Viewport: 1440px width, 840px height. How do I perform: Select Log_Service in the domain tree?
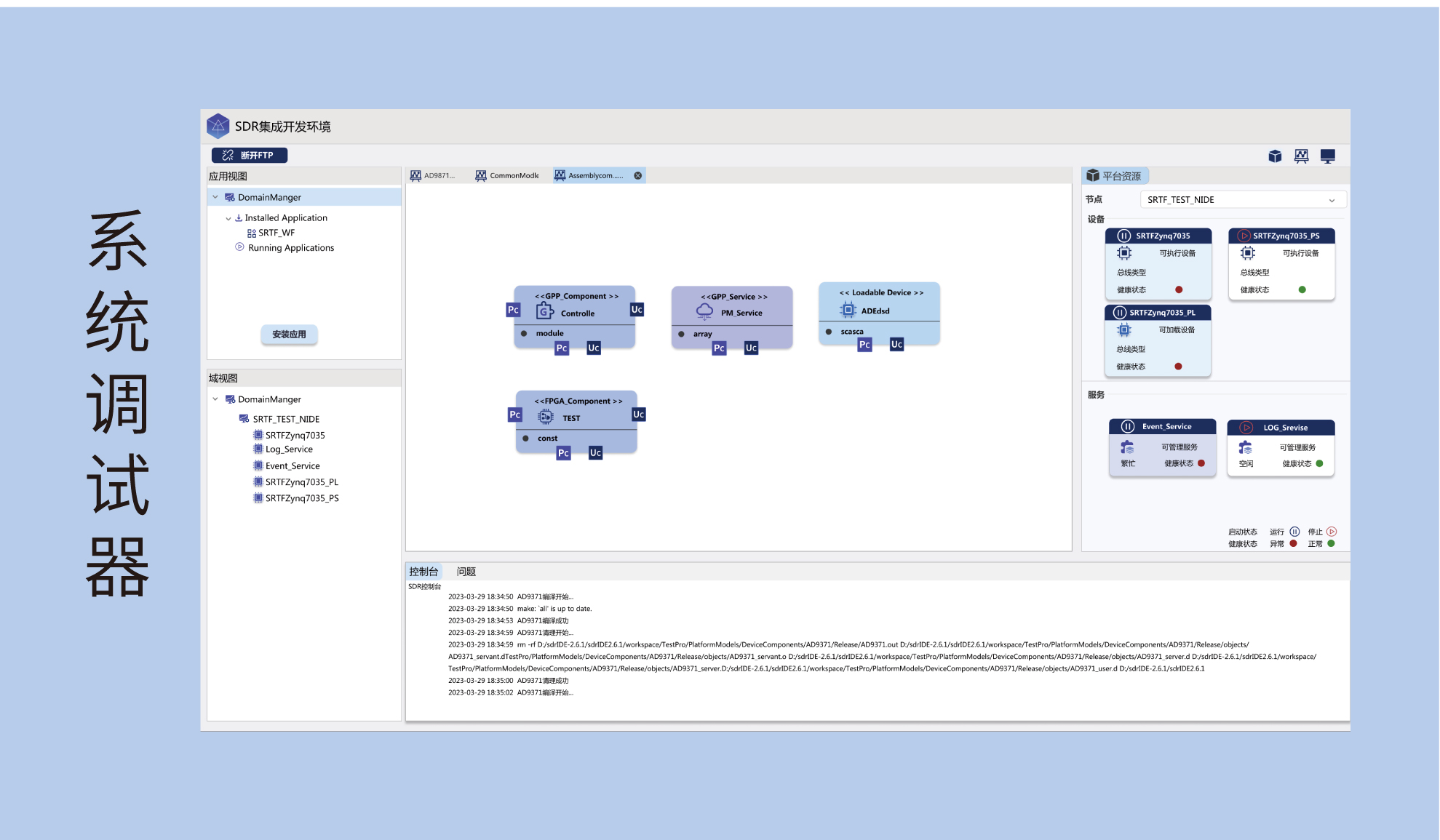tap(288, 449)
